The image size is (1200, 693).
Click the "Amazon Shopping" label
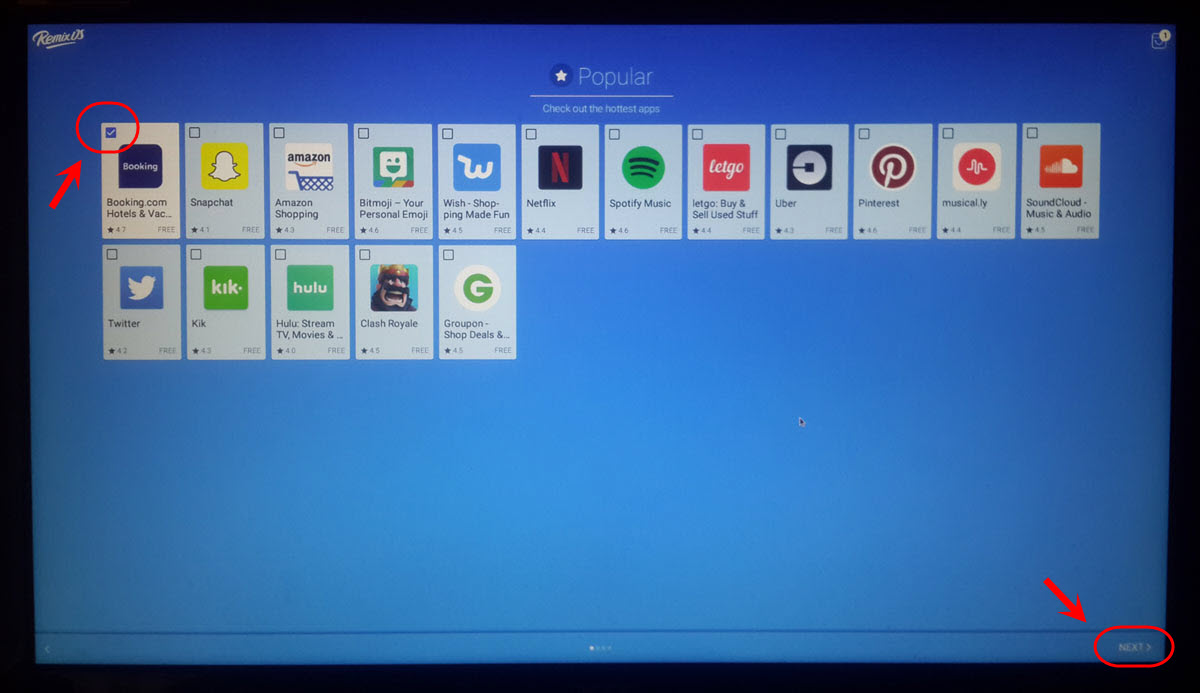pos(297,208)
